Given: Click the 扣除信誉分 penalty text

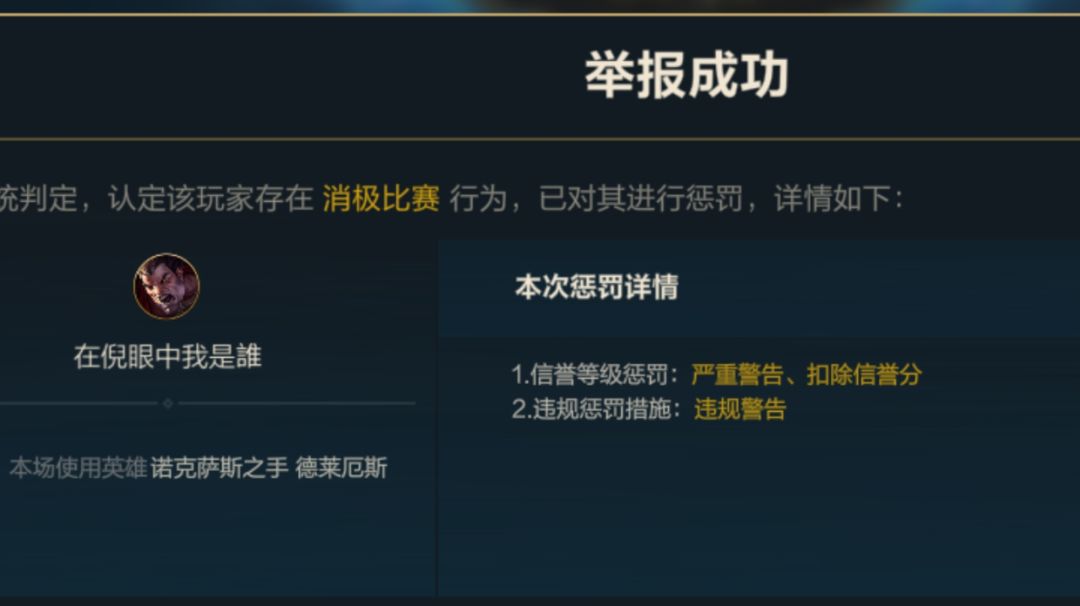Looking at the screenshot, I should (864, 375).
